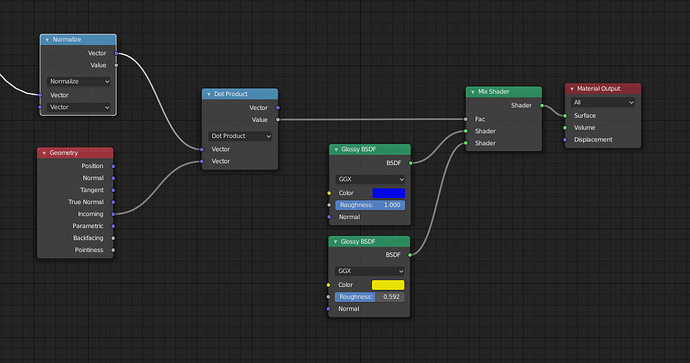
Task: Click the 'Fac' label in Mix Shader
Action: [480, 119]
